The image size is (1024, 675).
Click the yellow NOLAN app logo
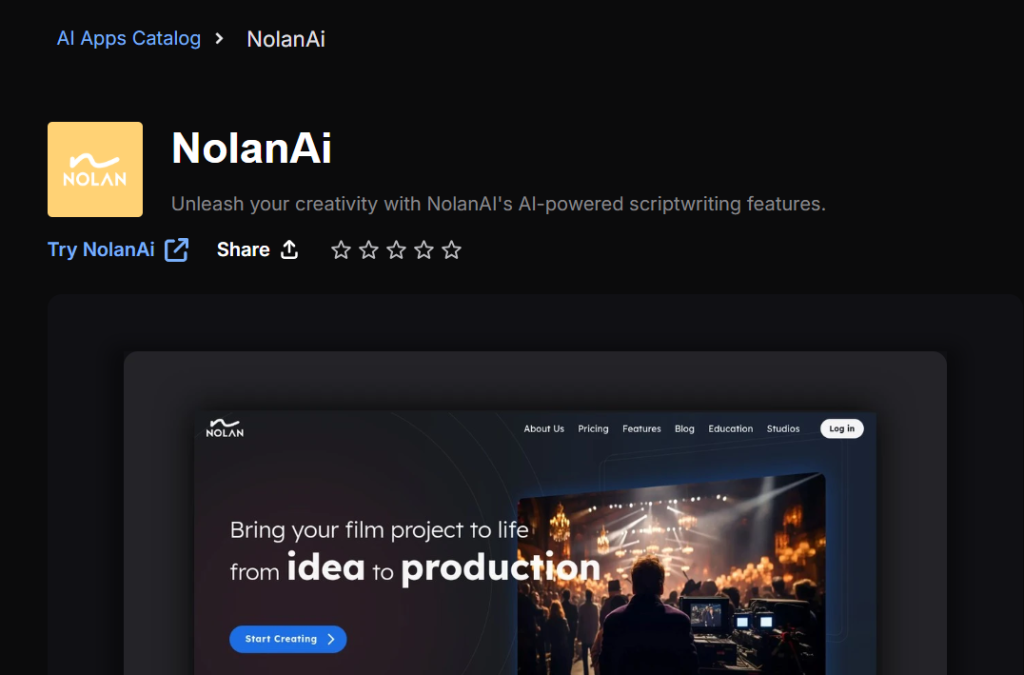95,169
